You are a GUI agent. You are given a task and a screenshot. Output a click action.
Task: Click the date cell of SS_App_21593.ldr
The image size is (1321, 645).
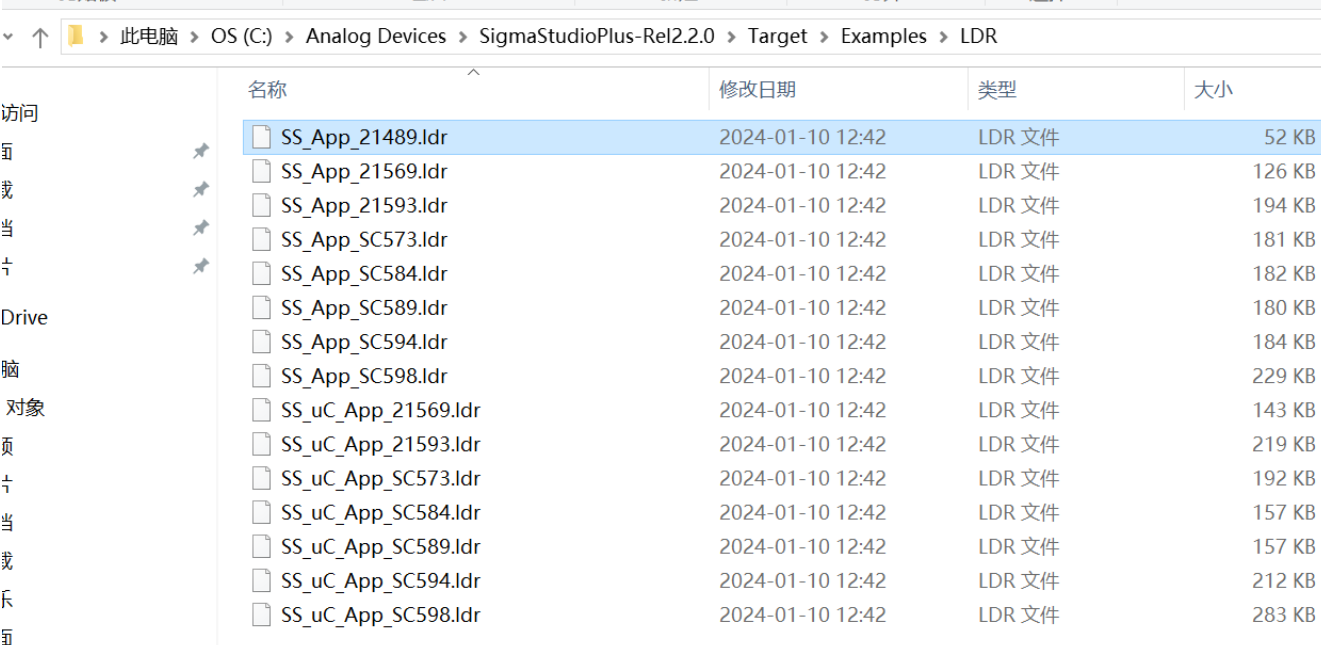[803, 205]
